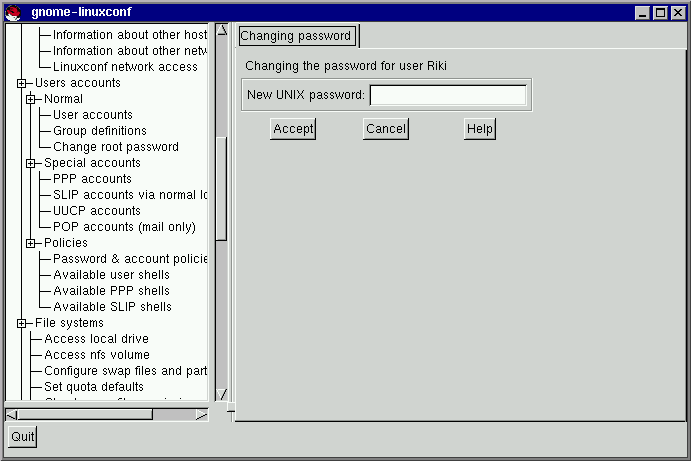Click the tree's vertical scrollbar down arrow
The width and height of the screenshot is (691, 461).
[222, 394]
